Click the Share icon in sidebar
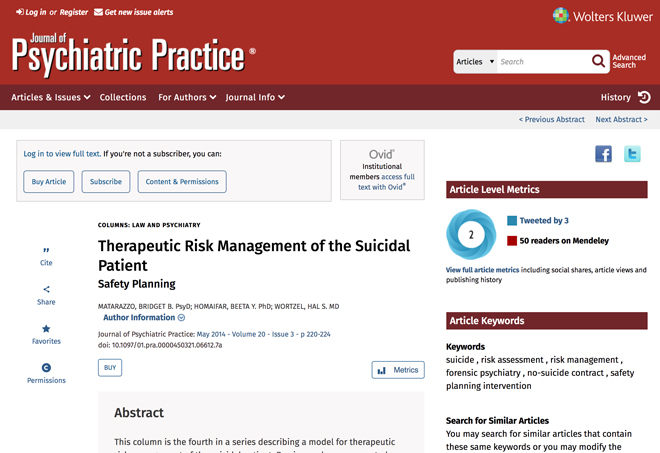 coord(46,289)
